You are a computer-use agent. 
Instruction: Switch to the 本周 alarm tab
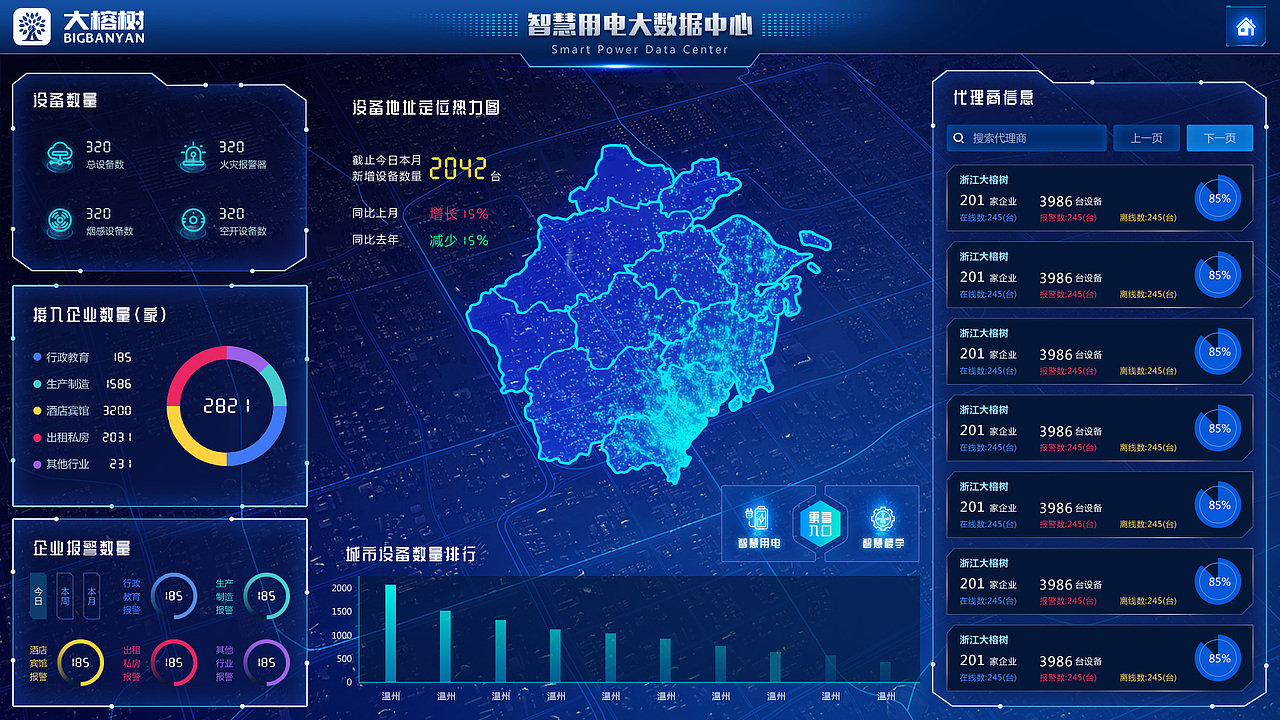64,595
